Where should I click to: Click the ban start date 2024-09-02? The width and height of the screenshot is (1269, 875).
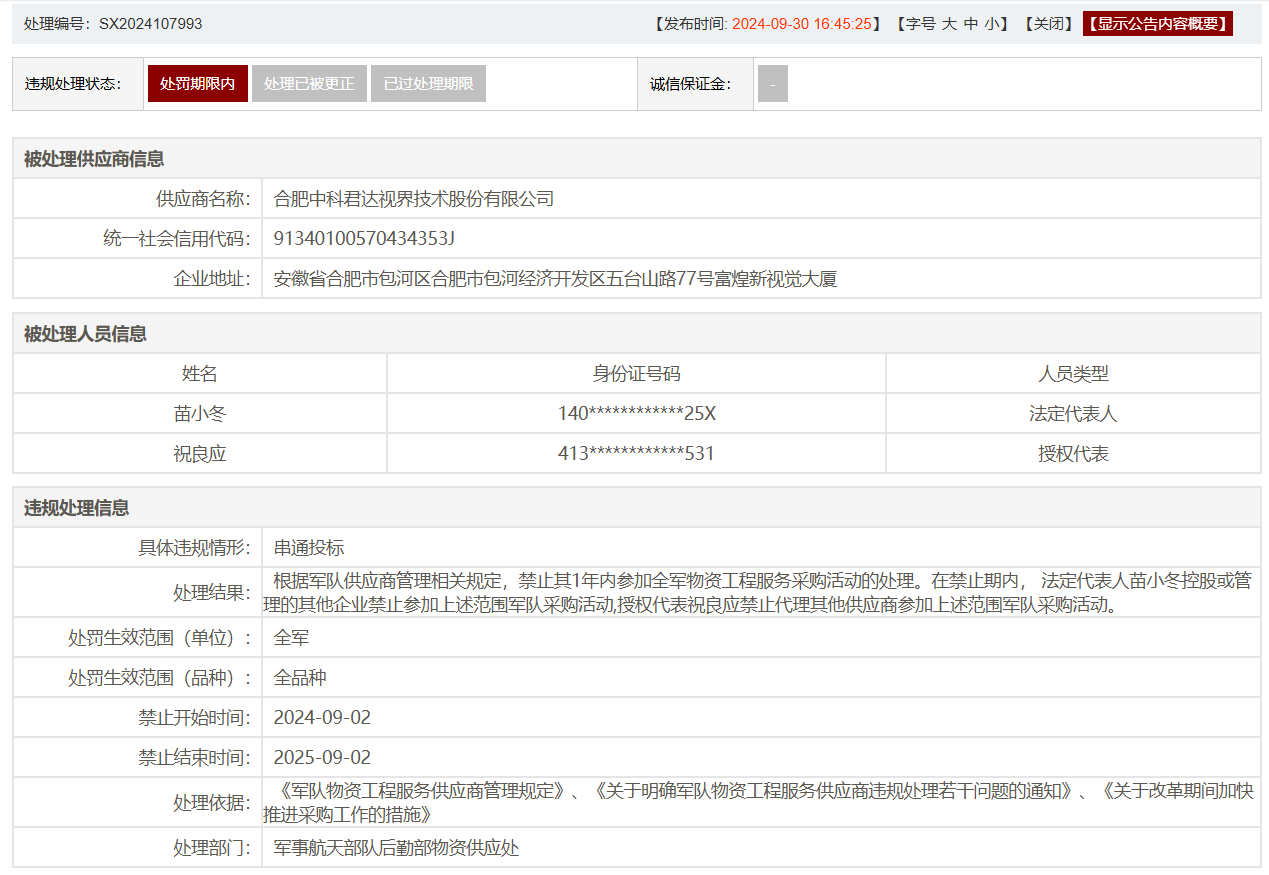(x=322, y=718)
